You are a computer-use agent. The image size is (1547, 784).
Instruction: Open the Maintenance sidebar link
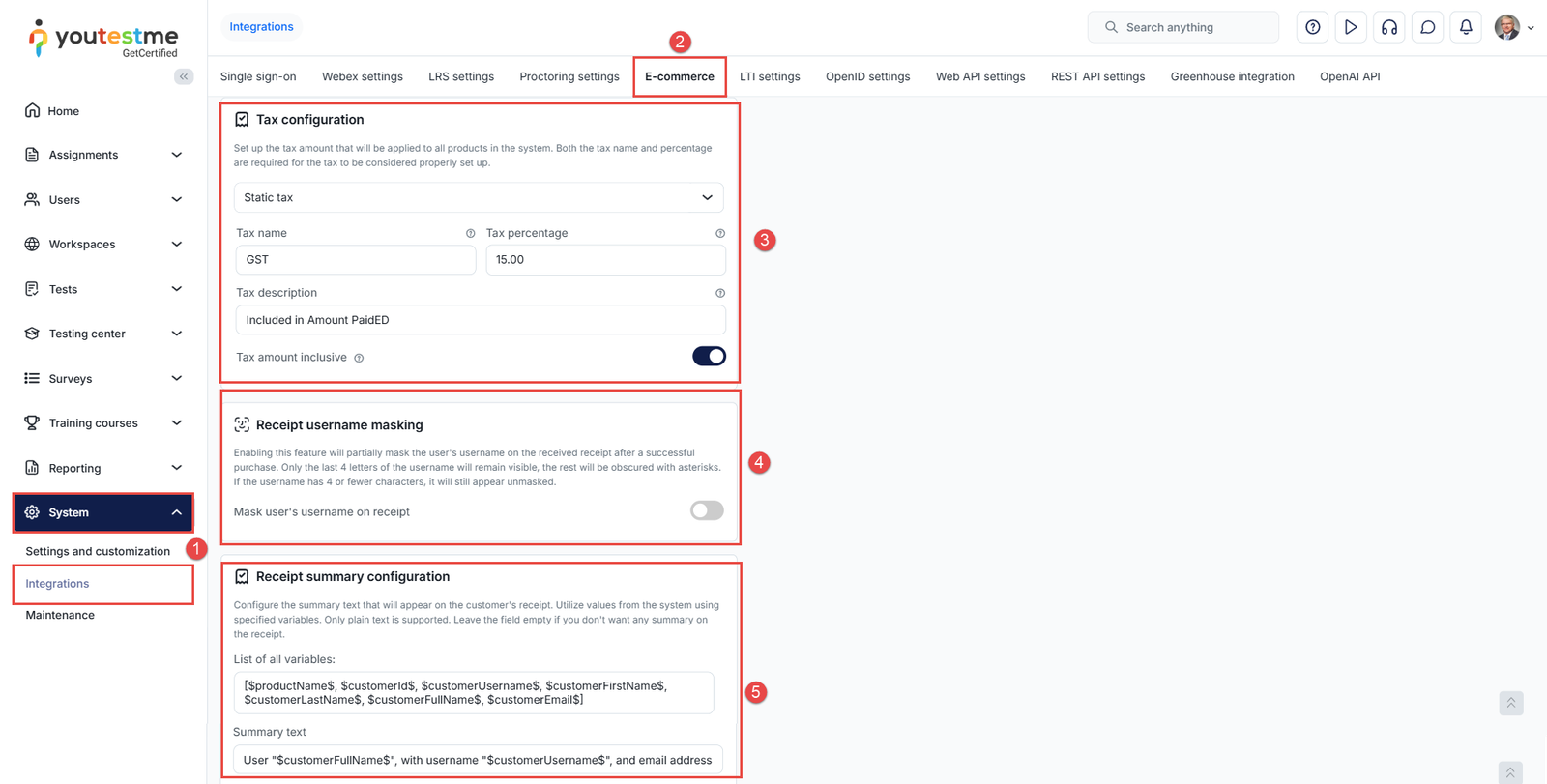pyautogui.click(x=60, y=615)
